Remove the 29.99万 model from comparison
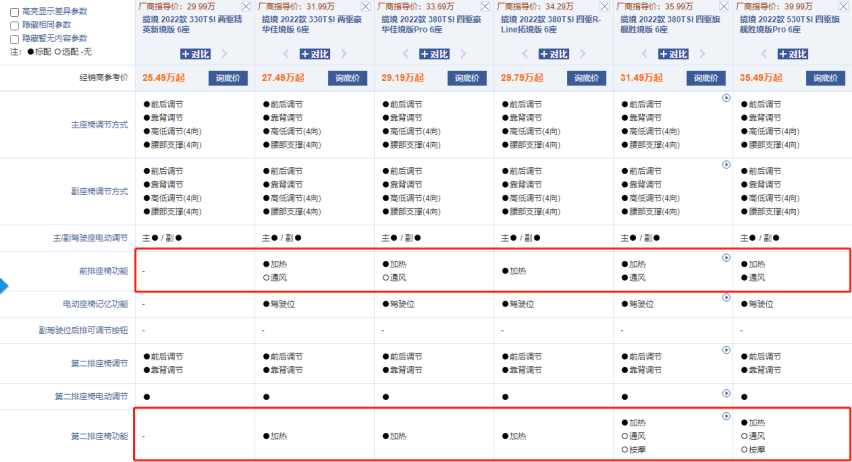Screen dimensions: 852x462 (246, 7)
